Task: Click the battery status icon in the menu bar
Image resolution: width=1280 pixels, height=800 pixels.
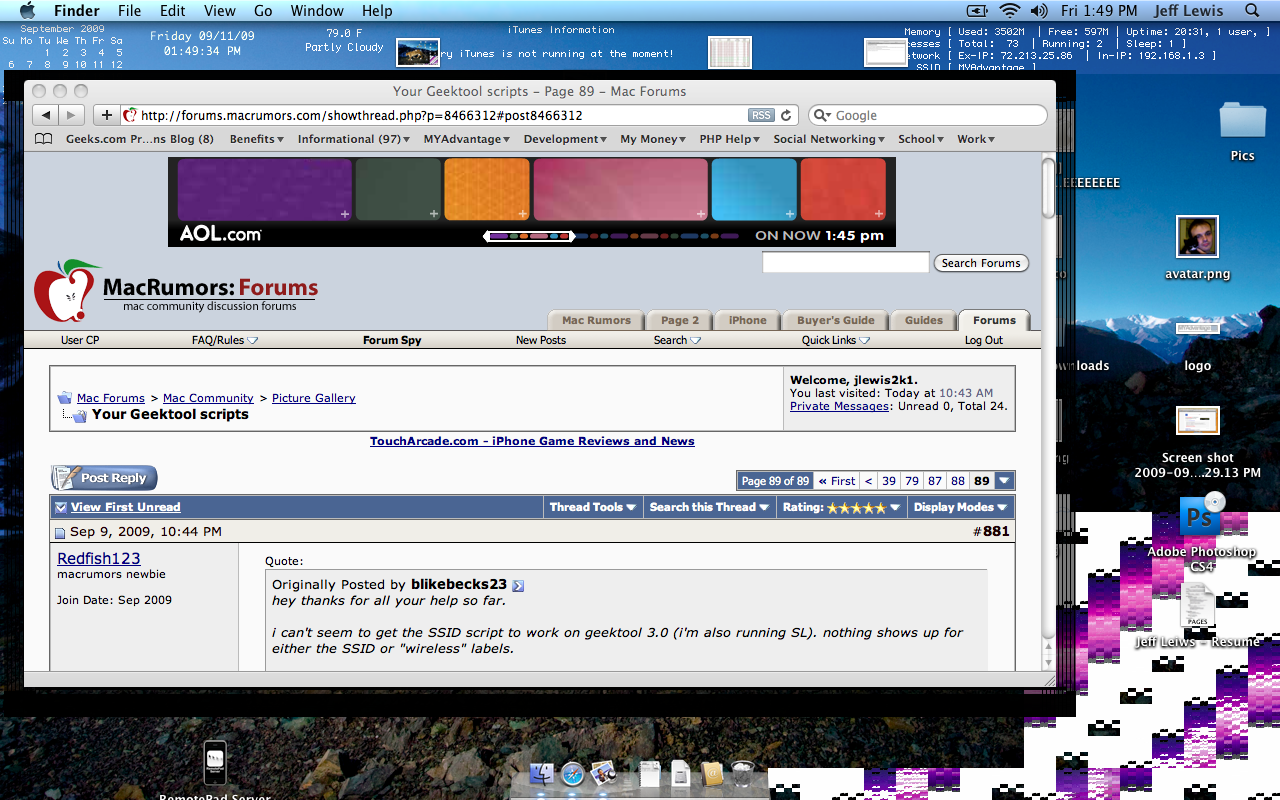Action: coord(977,11)
